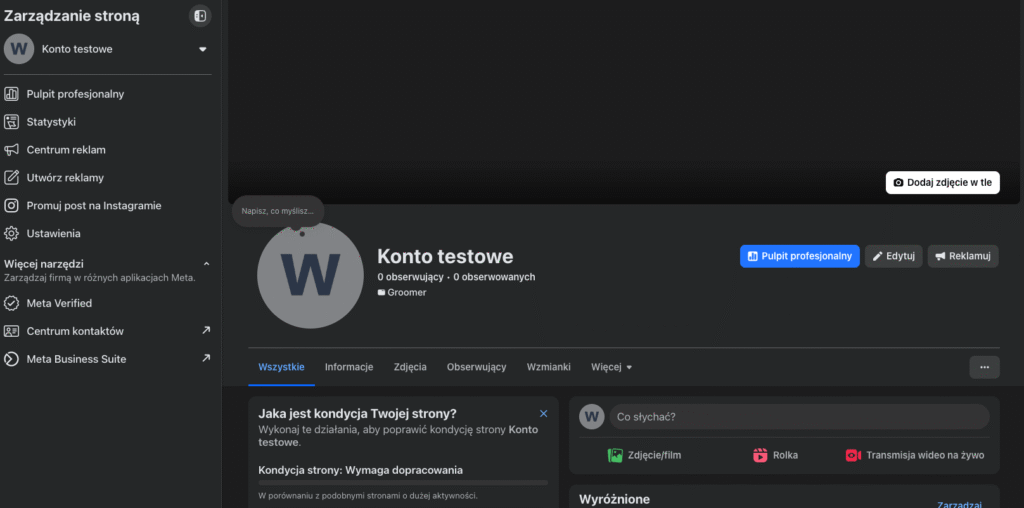Click Kondycja strony: Wymaga dopracowania text
The height and width of the screenshot is (508, 1024).
click(360, 469)
